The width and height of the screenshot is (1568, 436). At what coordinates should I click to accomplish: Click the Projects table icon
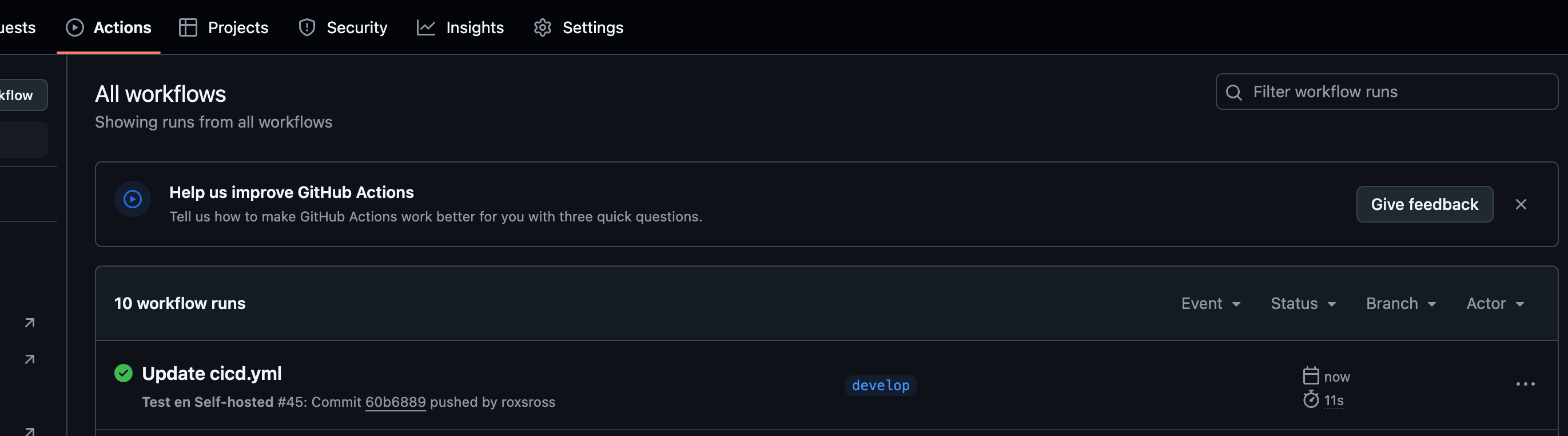[188, 27]
